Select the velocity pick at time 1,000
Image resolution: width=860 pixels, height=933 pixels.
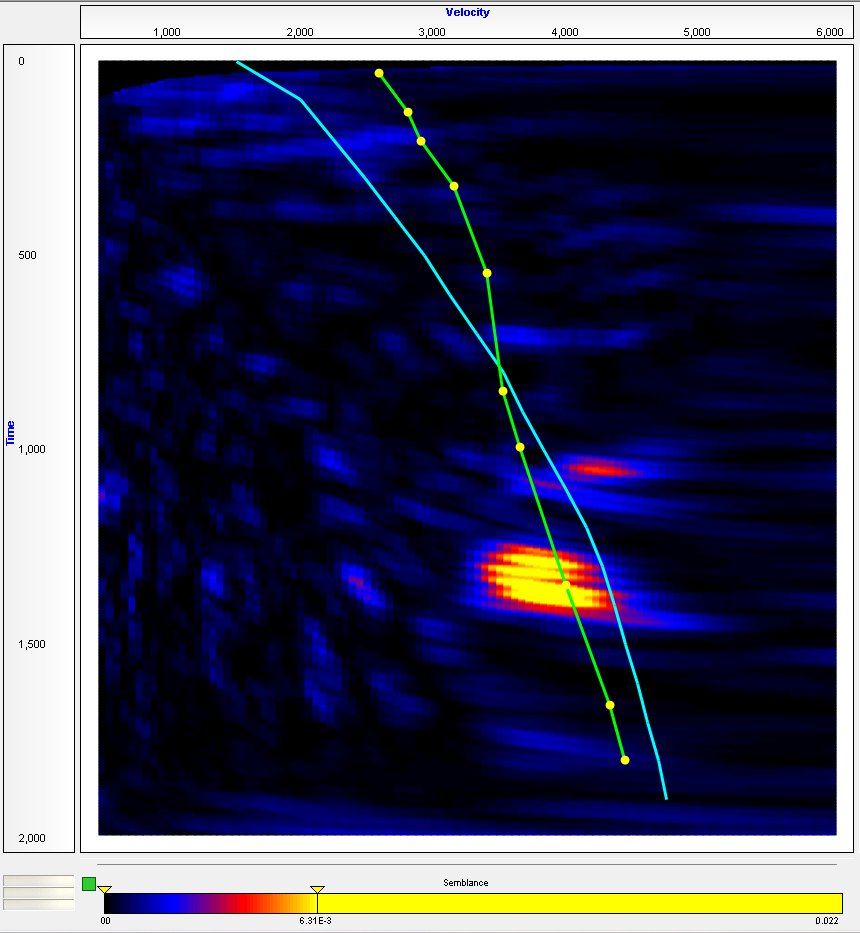click(520, 447)
